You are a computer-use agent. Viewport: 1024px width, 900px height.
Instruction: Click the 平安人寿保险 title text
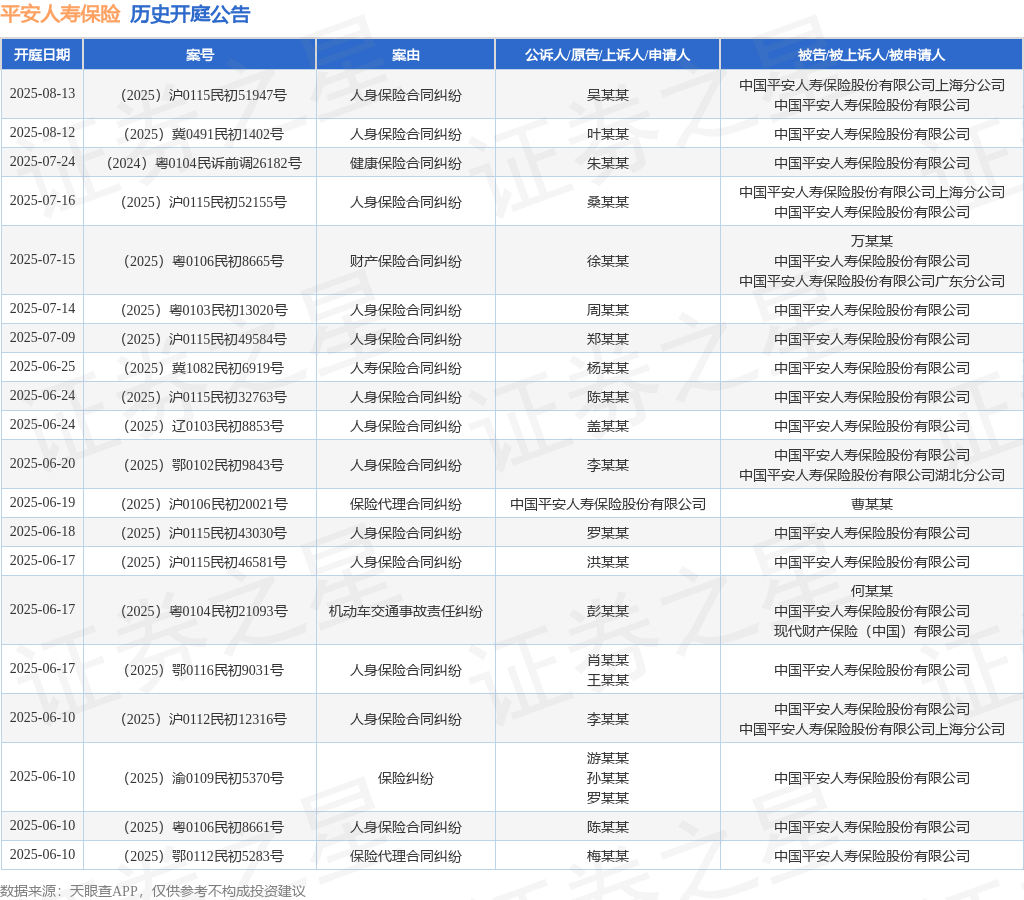[x=60, y=14]
